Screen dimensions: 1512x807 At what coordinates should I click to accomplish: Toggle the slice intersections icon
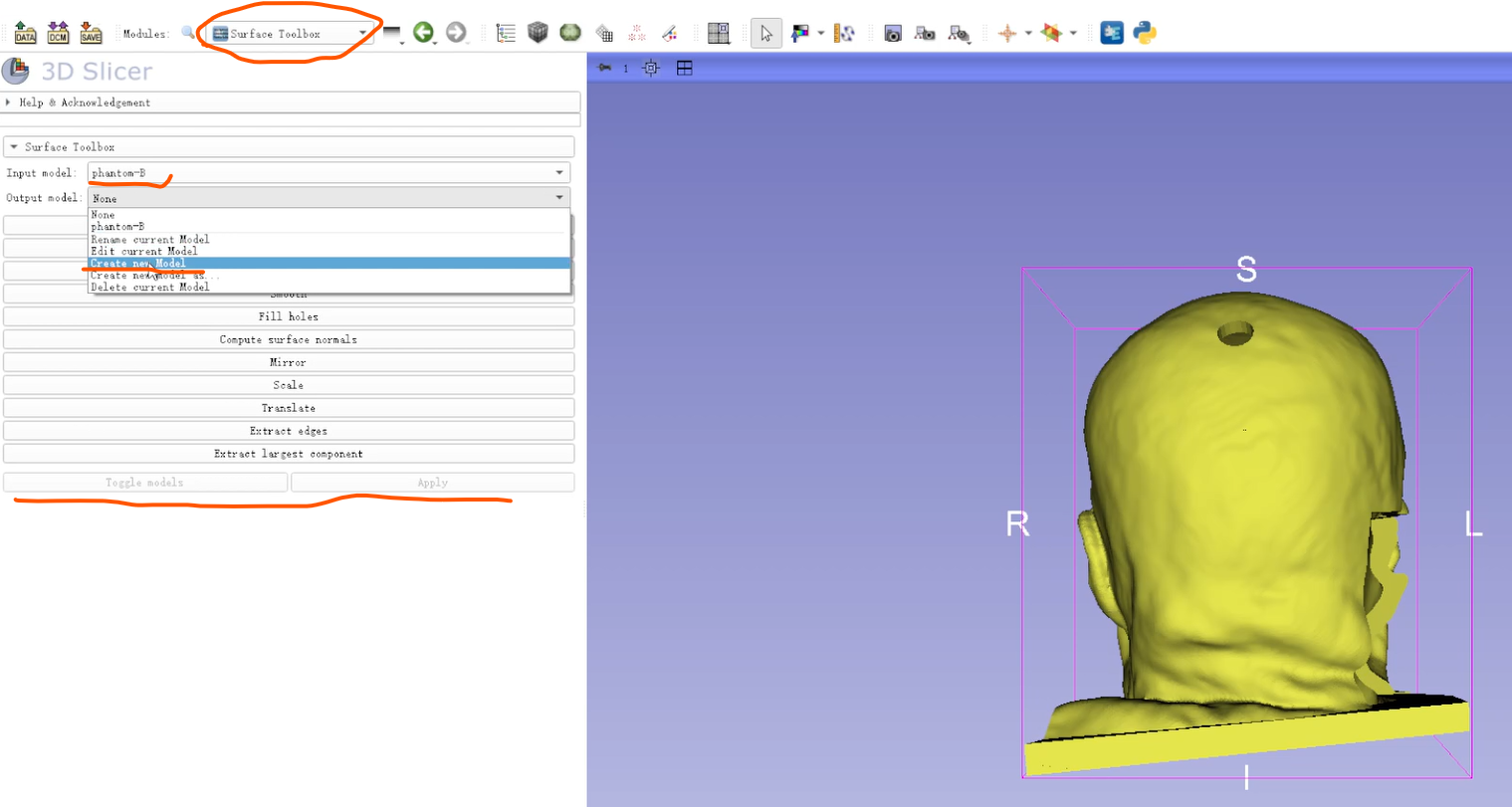pos(1051,33)
